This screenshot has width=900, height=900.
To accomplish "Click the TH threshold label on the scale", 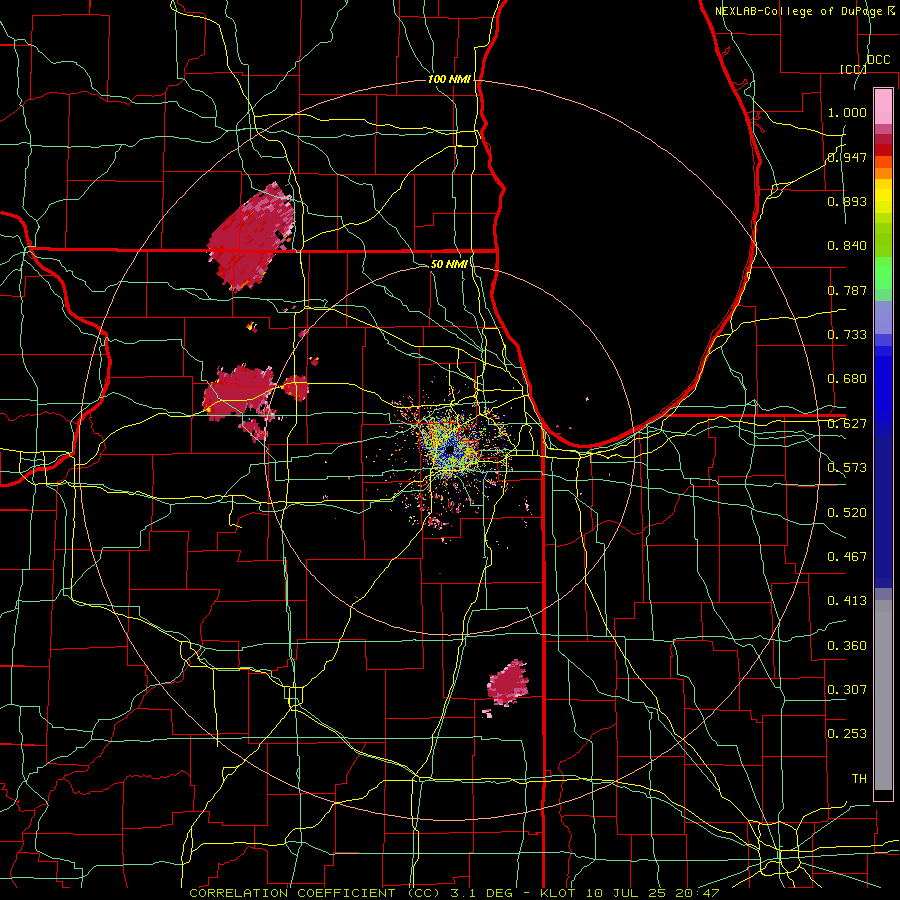I will [x=859, y=779].
